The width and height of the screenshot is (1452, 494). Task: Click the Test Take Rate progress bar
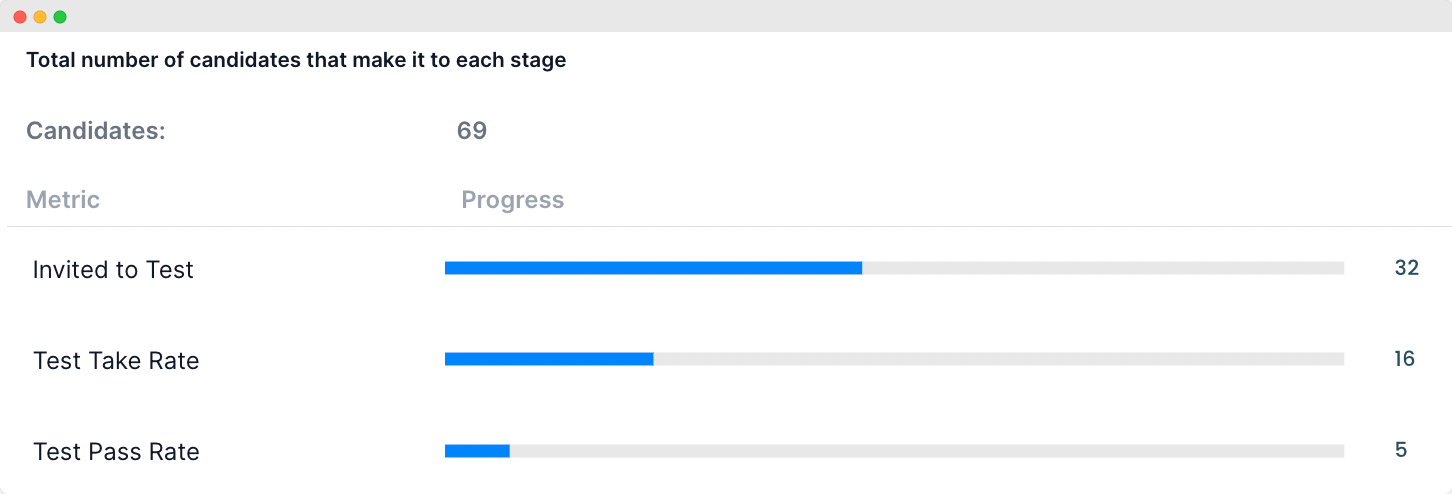click(x=894, y=359)
